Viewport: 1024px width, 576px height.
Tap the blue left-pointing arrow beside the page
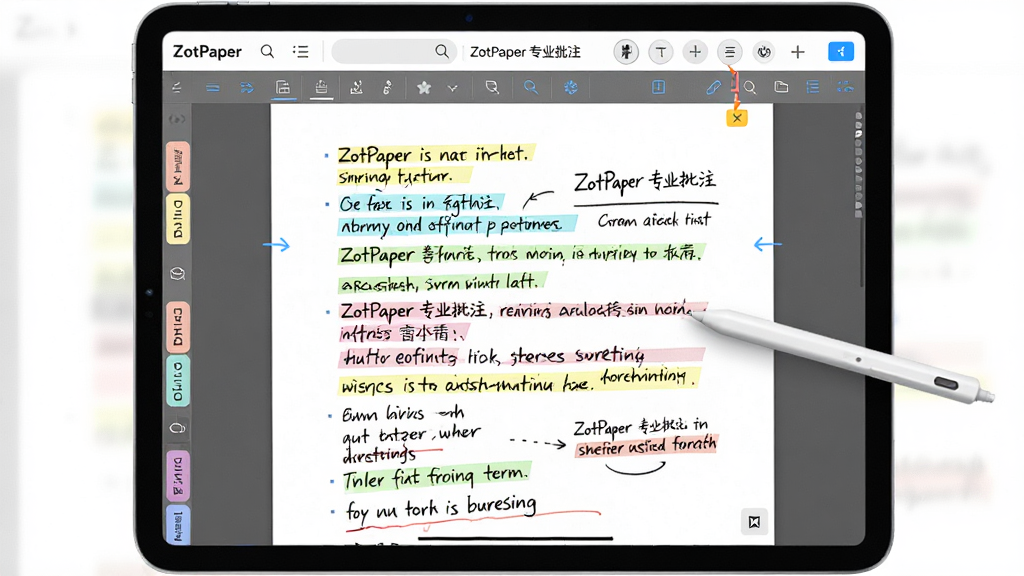[767, 244]
